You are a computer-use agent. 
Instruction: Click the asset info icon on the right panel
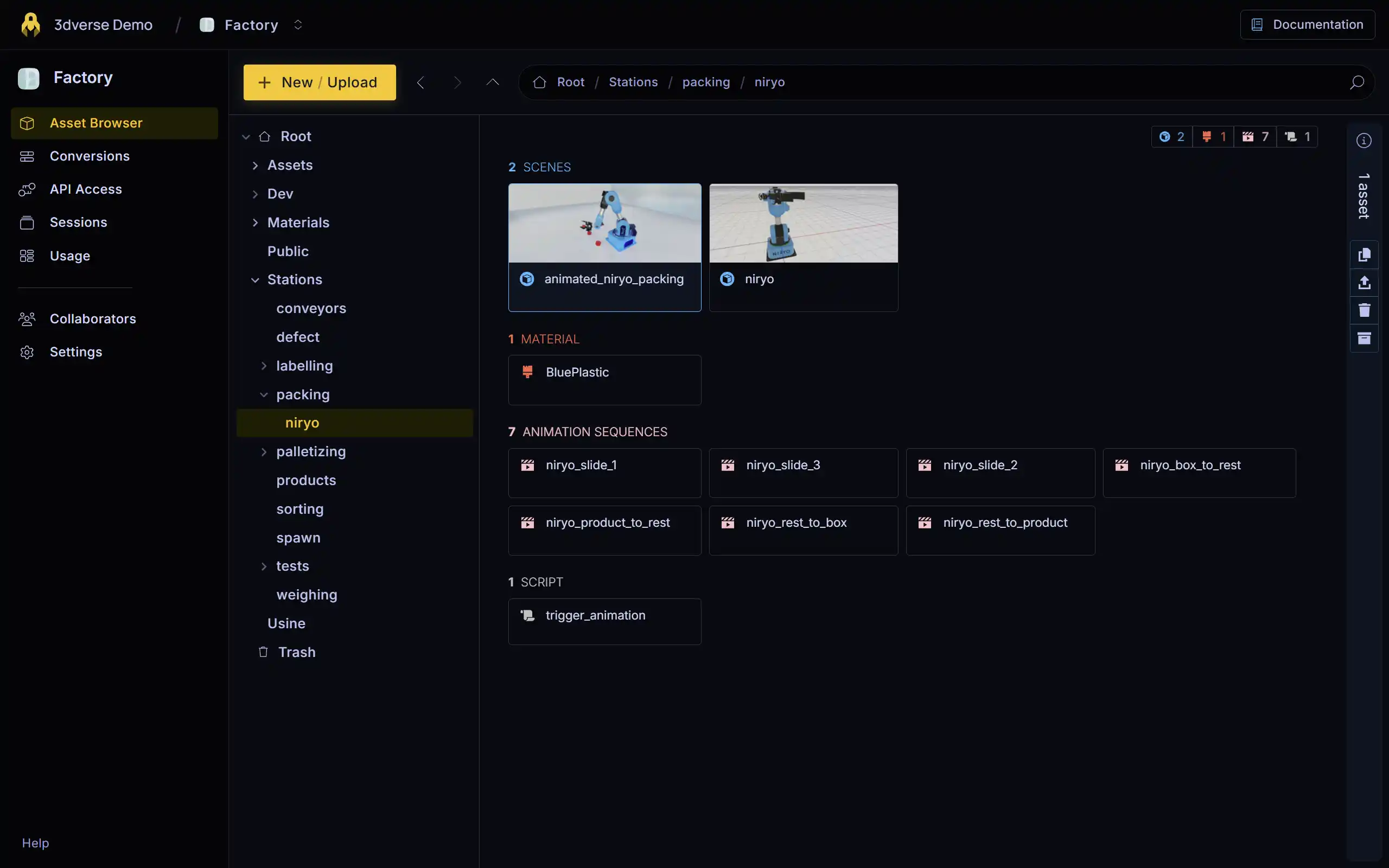click(x=1365, y=140)
